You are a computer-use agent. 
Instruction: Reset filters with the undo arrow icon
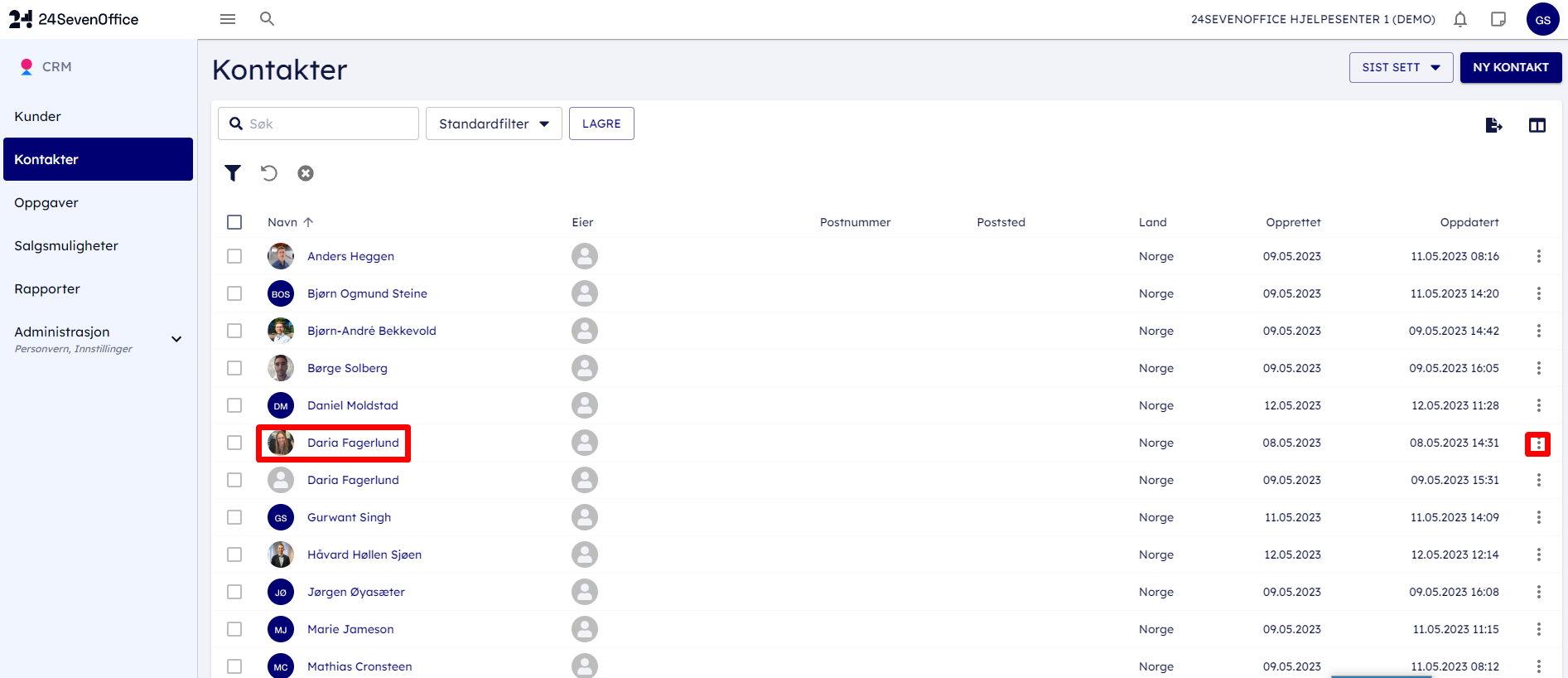point(269,173)
